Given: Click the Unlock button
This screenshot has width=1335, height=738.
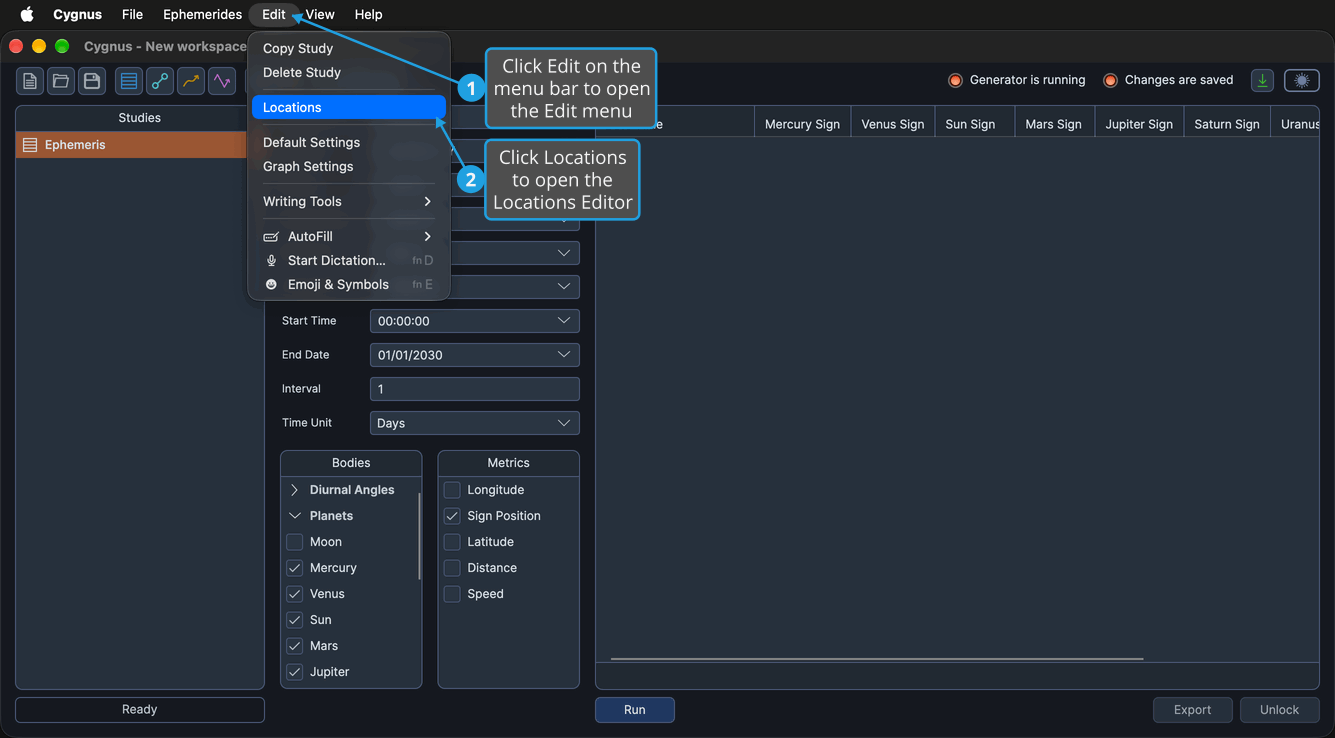Looking at the screenshot, I should [1280, 710].
